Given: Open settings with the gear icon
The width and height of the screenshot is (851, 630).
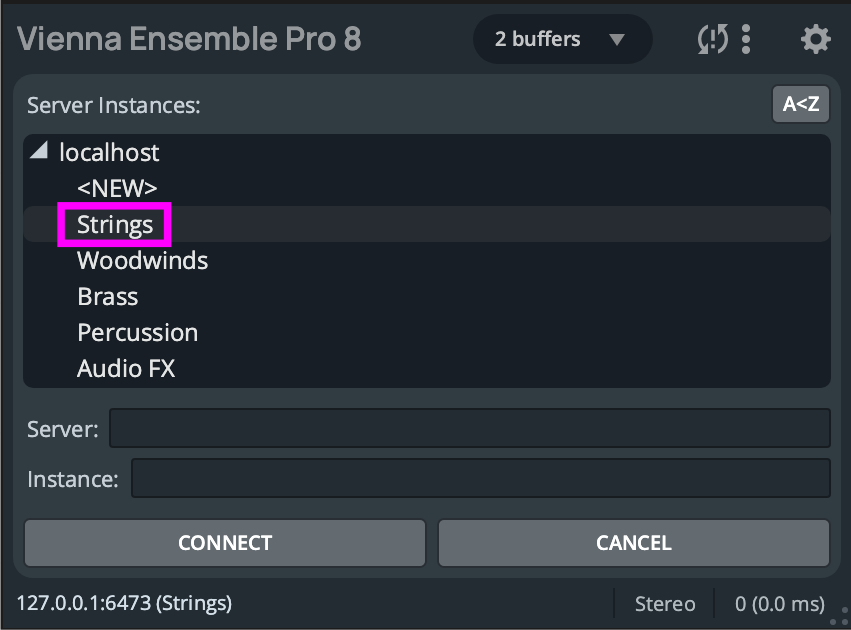Looking at the screenshot, I should pos(815,40).
